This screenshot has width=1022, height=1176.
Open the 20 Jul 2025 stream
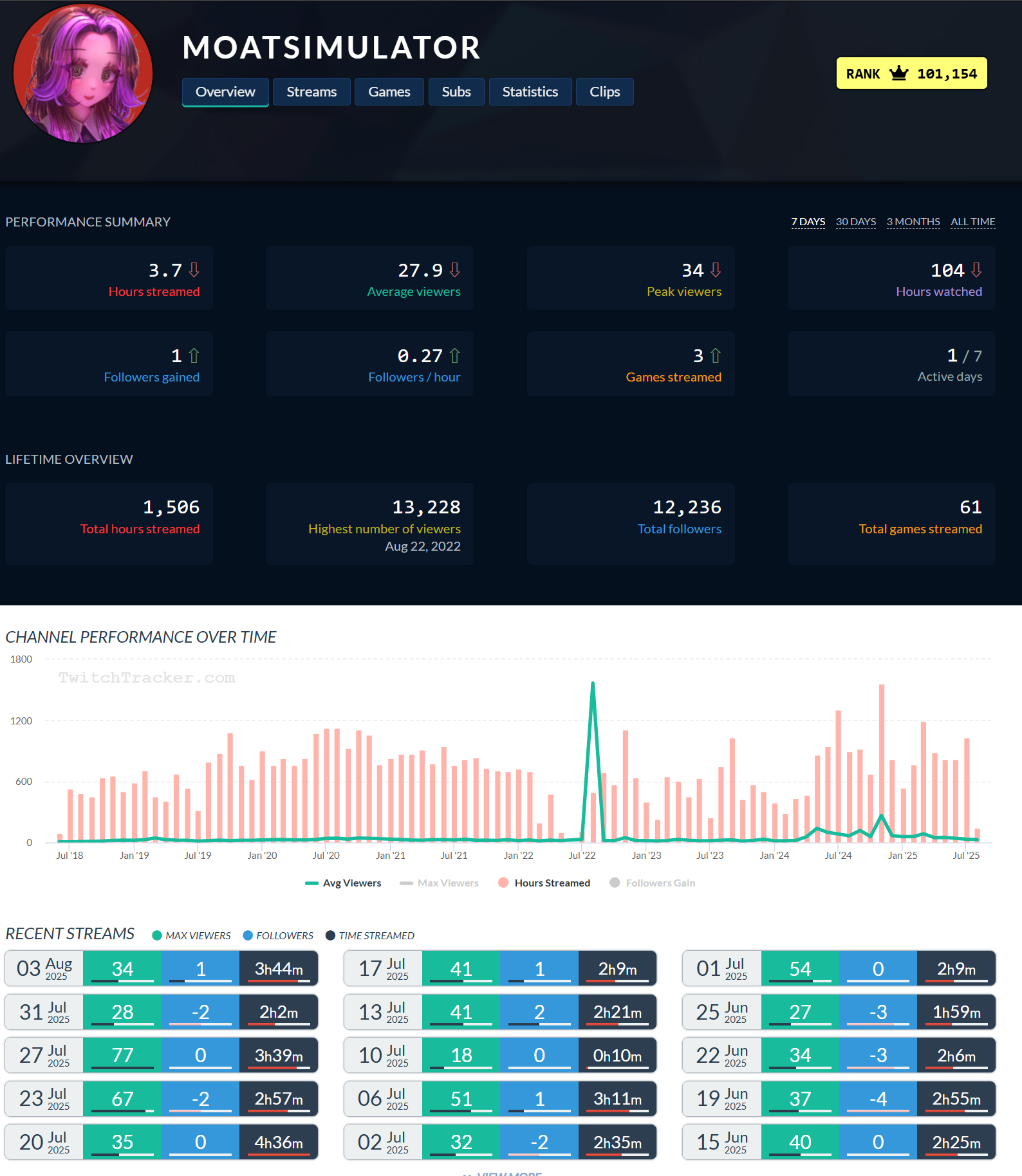point(162,1142)
